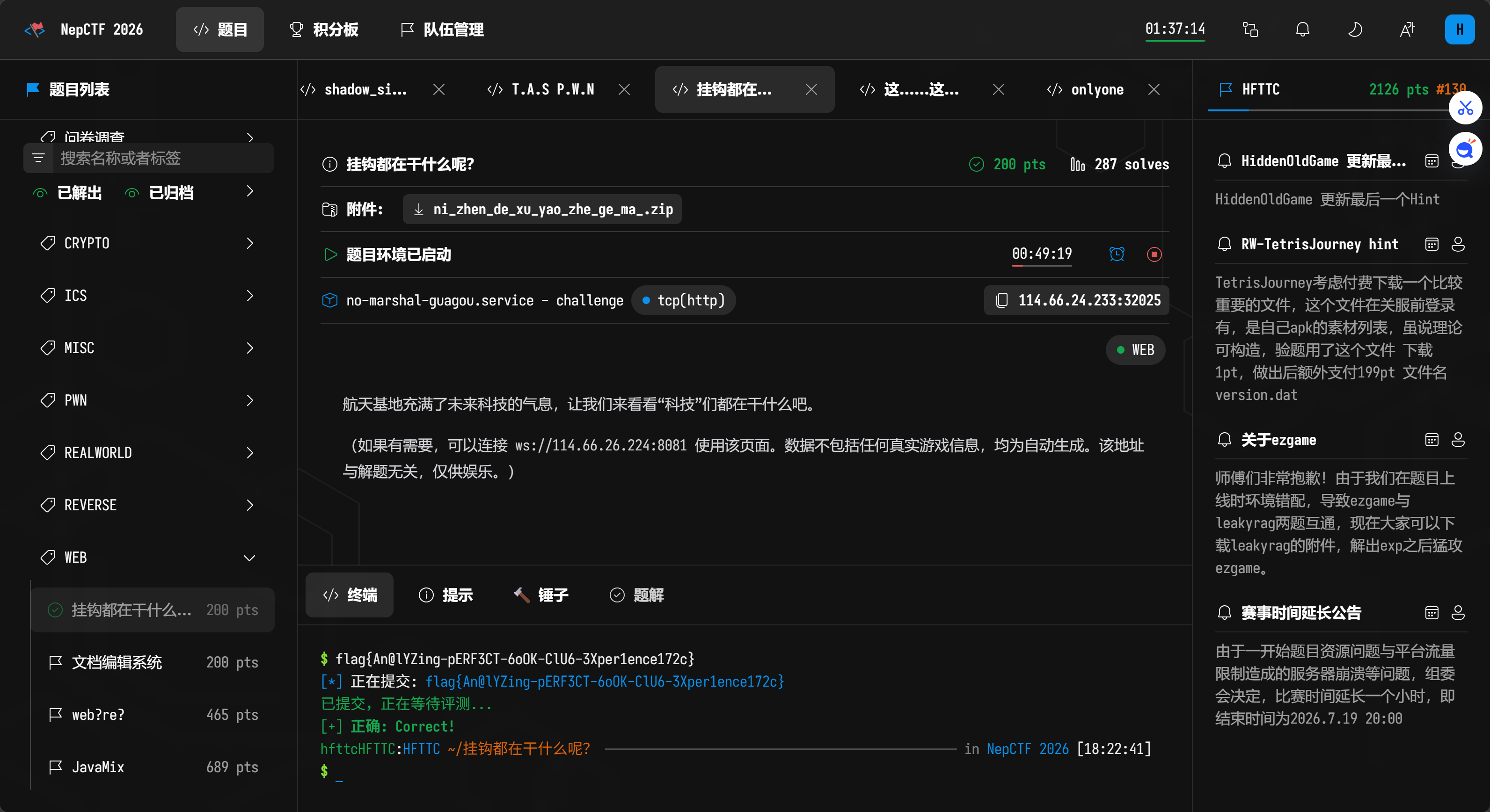Switch to the 锤子 hammer tab
The width and height of the screenshot is (1490, 812).
pyautogui.click(x=541, y=595)
